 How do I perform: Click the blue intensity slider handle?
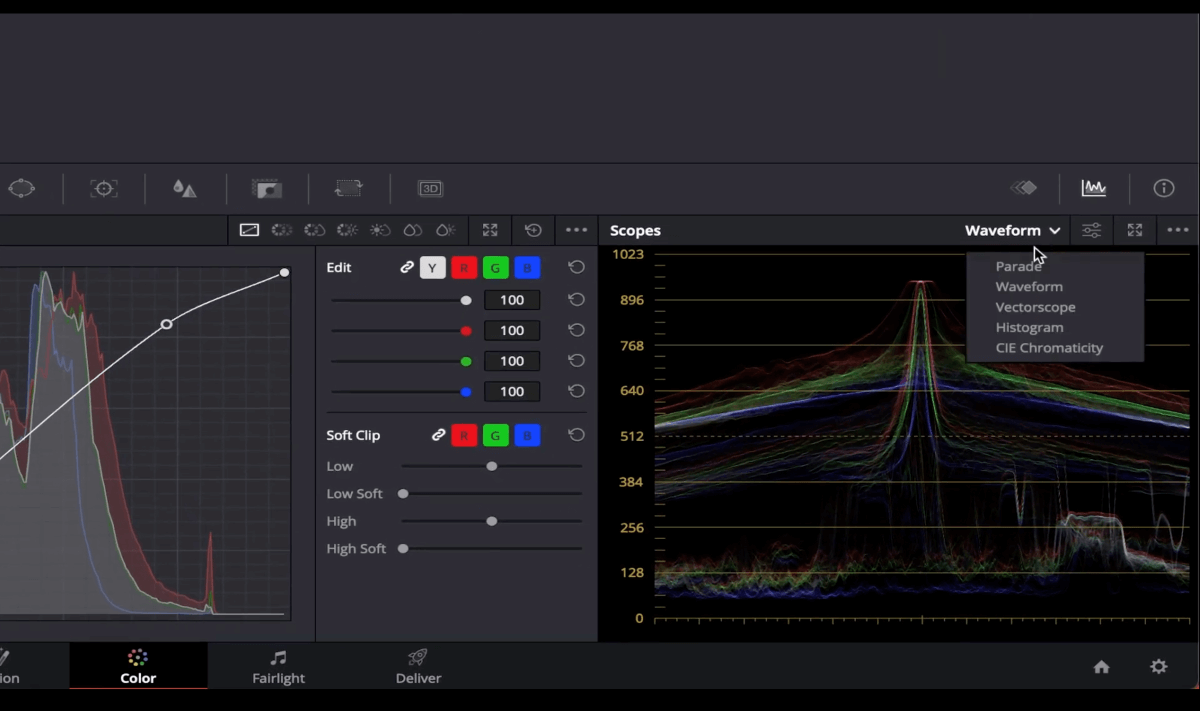[x=466, y=392]
